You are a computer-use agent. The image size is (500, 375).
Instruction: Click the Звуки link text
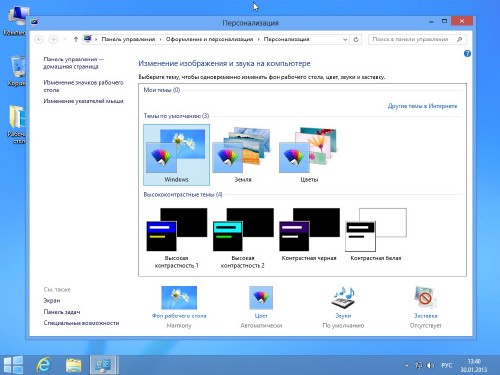click(x=343, y=316)
